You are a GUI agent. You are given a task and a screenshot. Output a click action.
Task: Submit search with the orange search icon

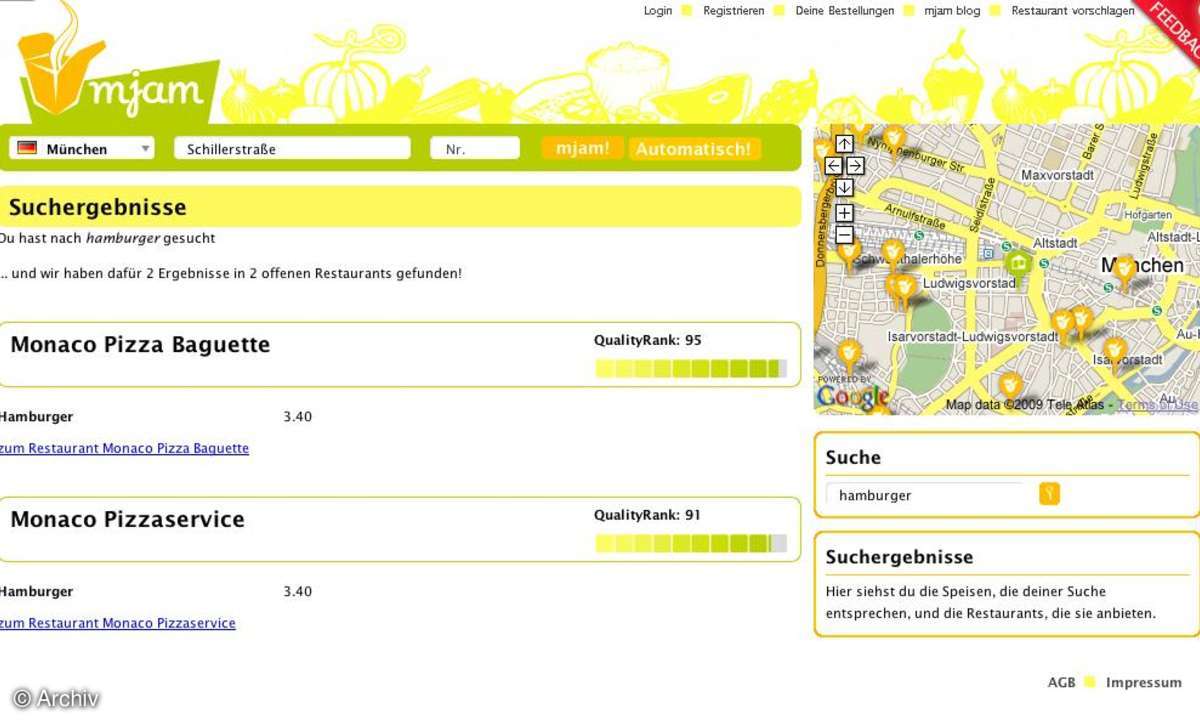click(1049, 493)
